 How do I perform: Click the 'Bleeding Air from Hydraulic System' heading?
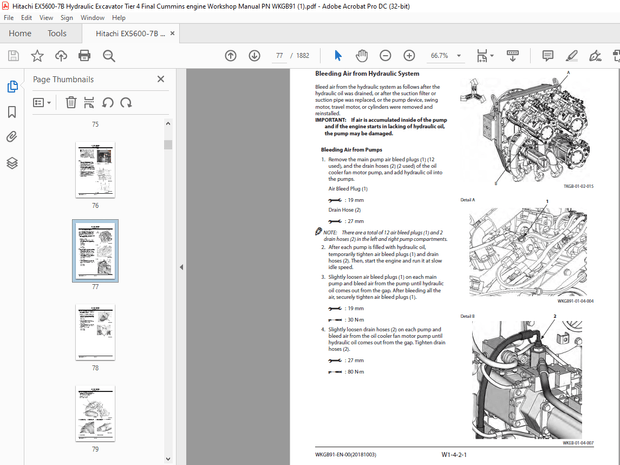pos(367,74)
